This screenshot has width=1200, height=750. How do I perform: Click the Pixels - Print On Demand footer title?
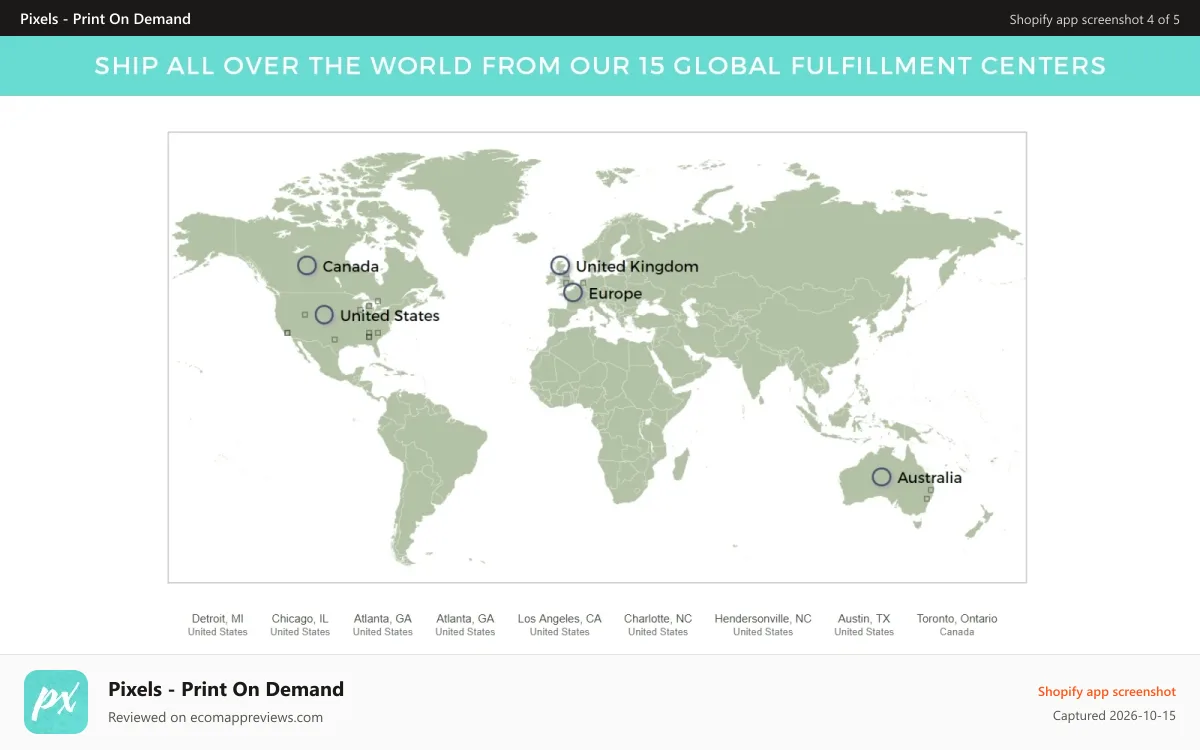click(226, 689)
